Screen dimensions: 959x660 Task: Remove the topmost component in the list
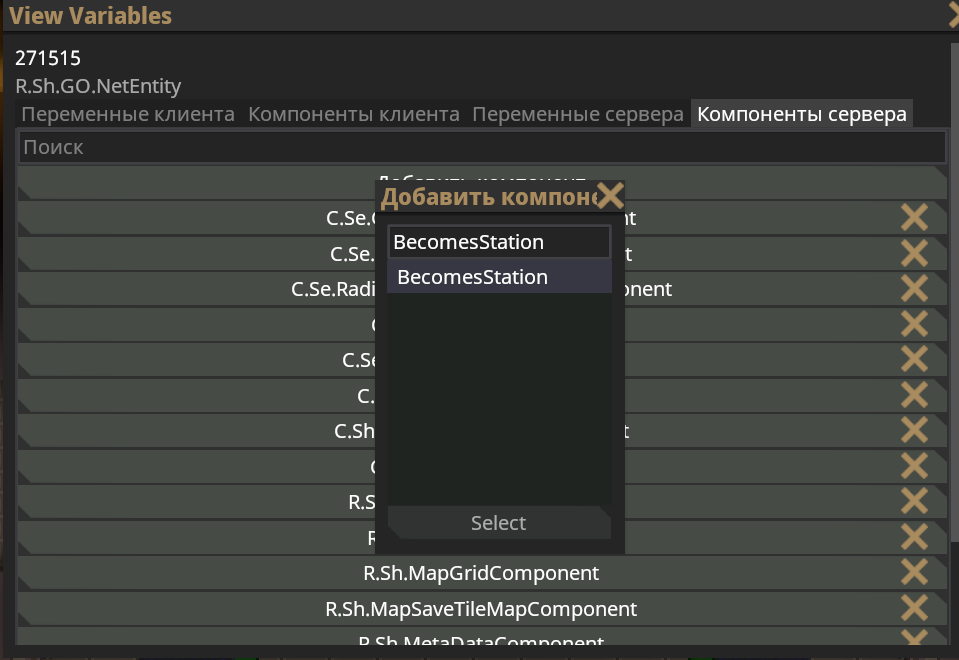pos(914,218)
